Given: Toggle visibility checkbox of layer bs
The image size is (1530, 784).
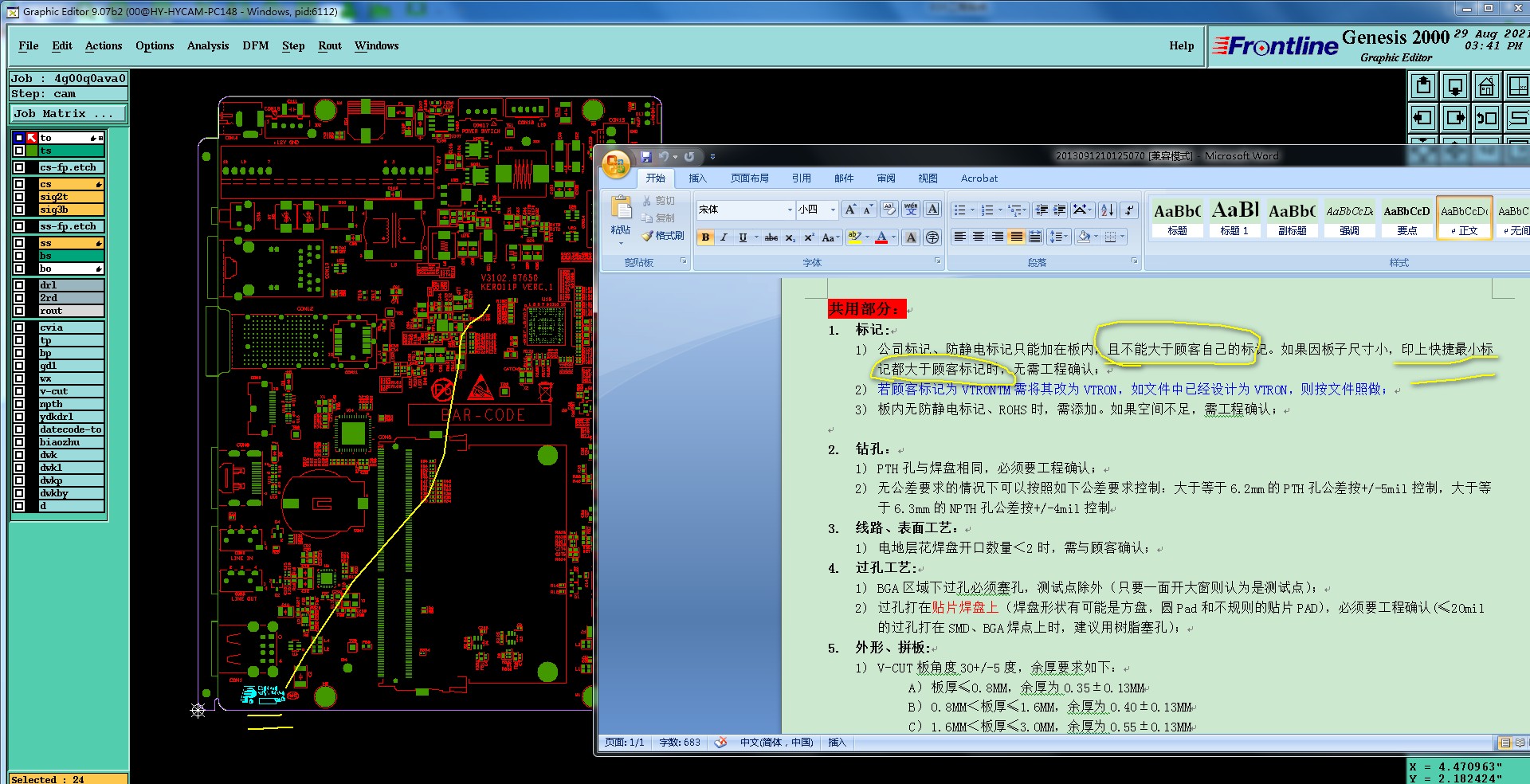Looking at the screenshot, I should pyautogui.click(x=19, y=256).
